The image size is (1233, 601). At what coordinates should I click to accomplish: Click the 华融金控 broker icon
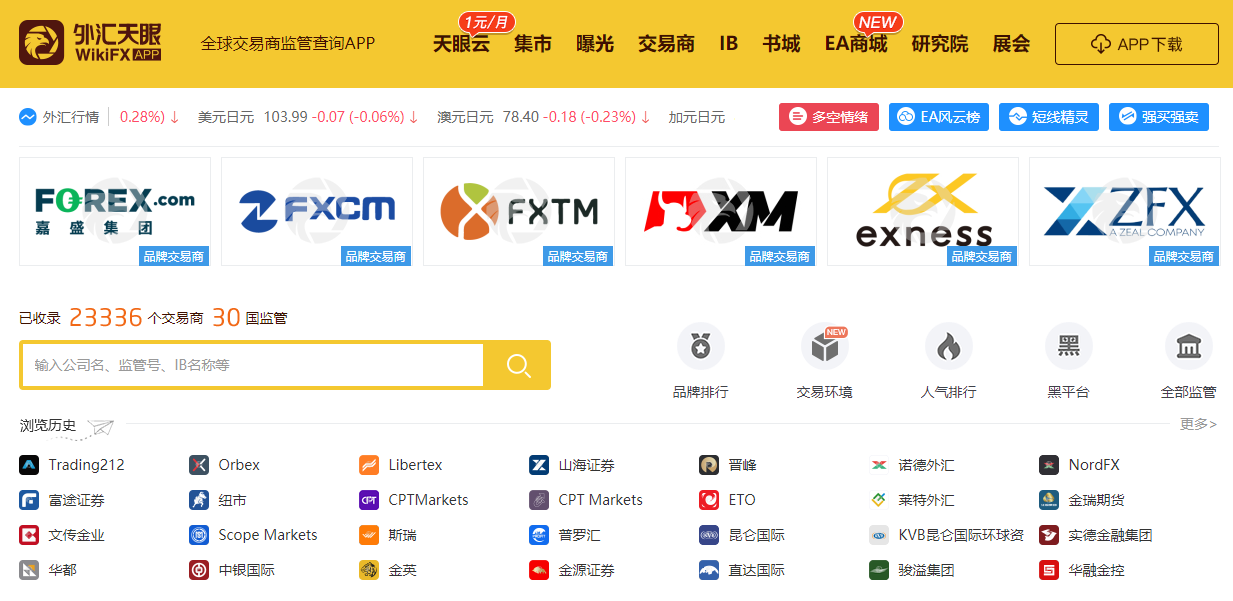pyautogui.click(x=1049, y=570)
